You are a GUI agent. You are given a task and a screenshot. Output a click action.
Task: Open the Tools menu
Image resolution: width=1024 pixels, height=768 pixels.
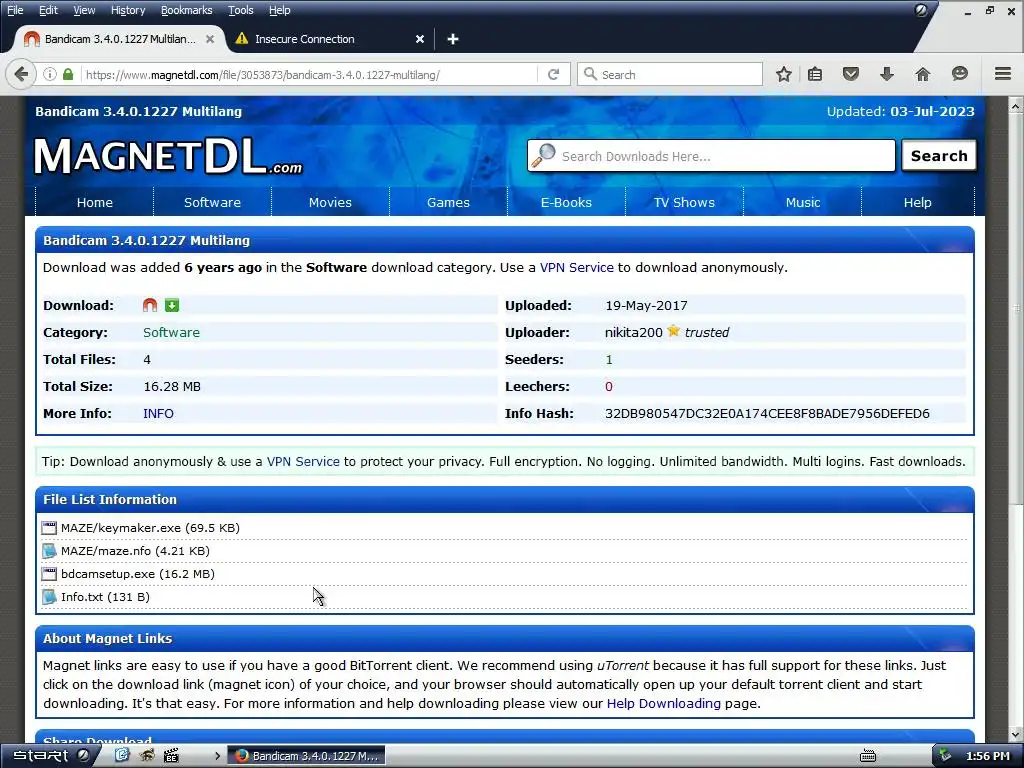tap(240, 10)
